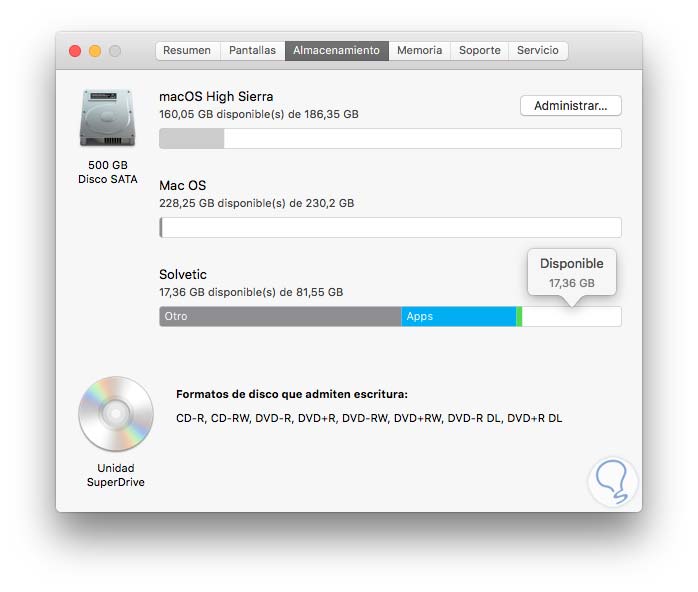Minimize the window with the yellow button
Screen dimensions: 698x592
[95, 51]
